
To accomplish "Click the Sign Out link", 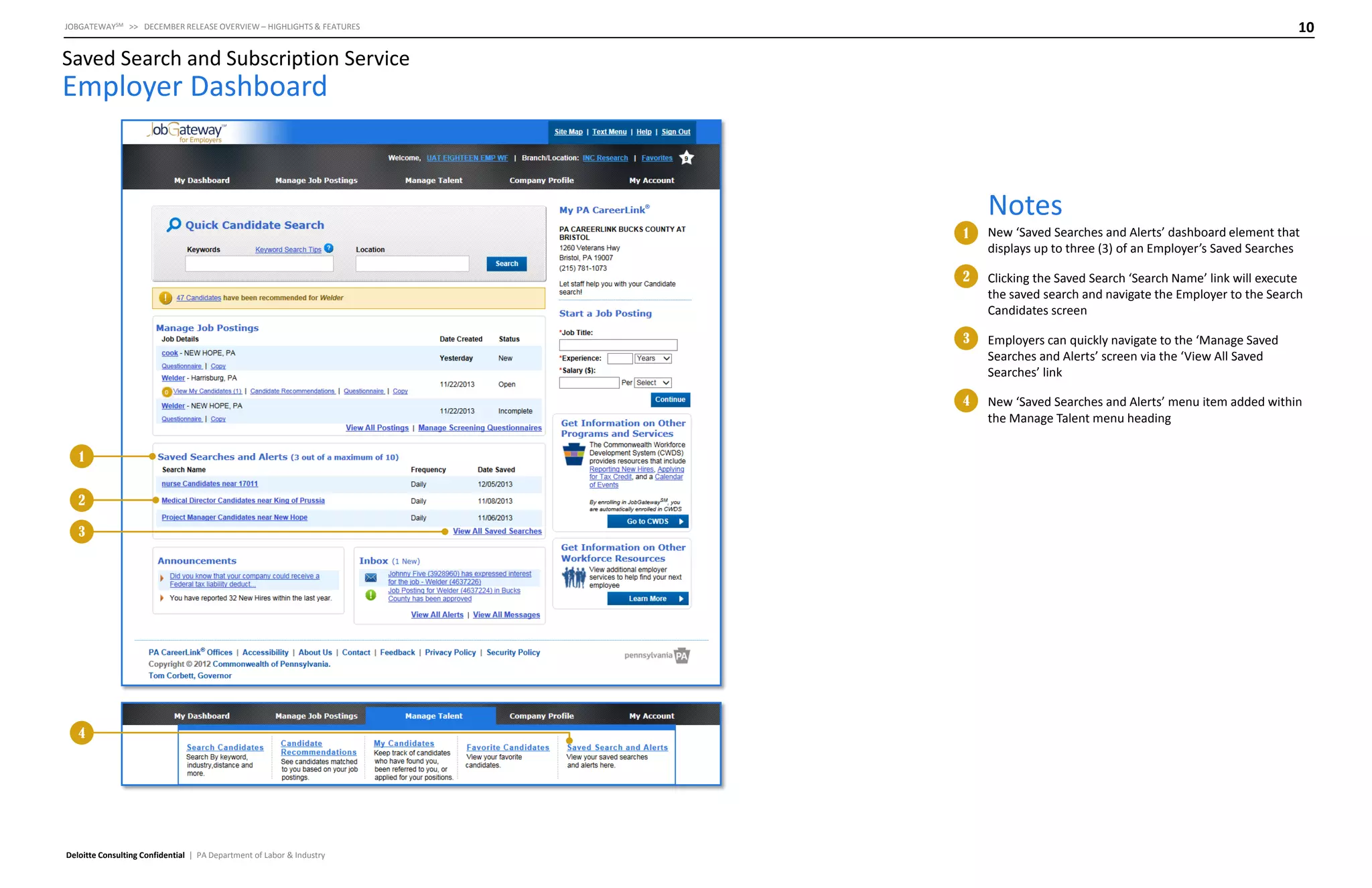I will (675, 132).
